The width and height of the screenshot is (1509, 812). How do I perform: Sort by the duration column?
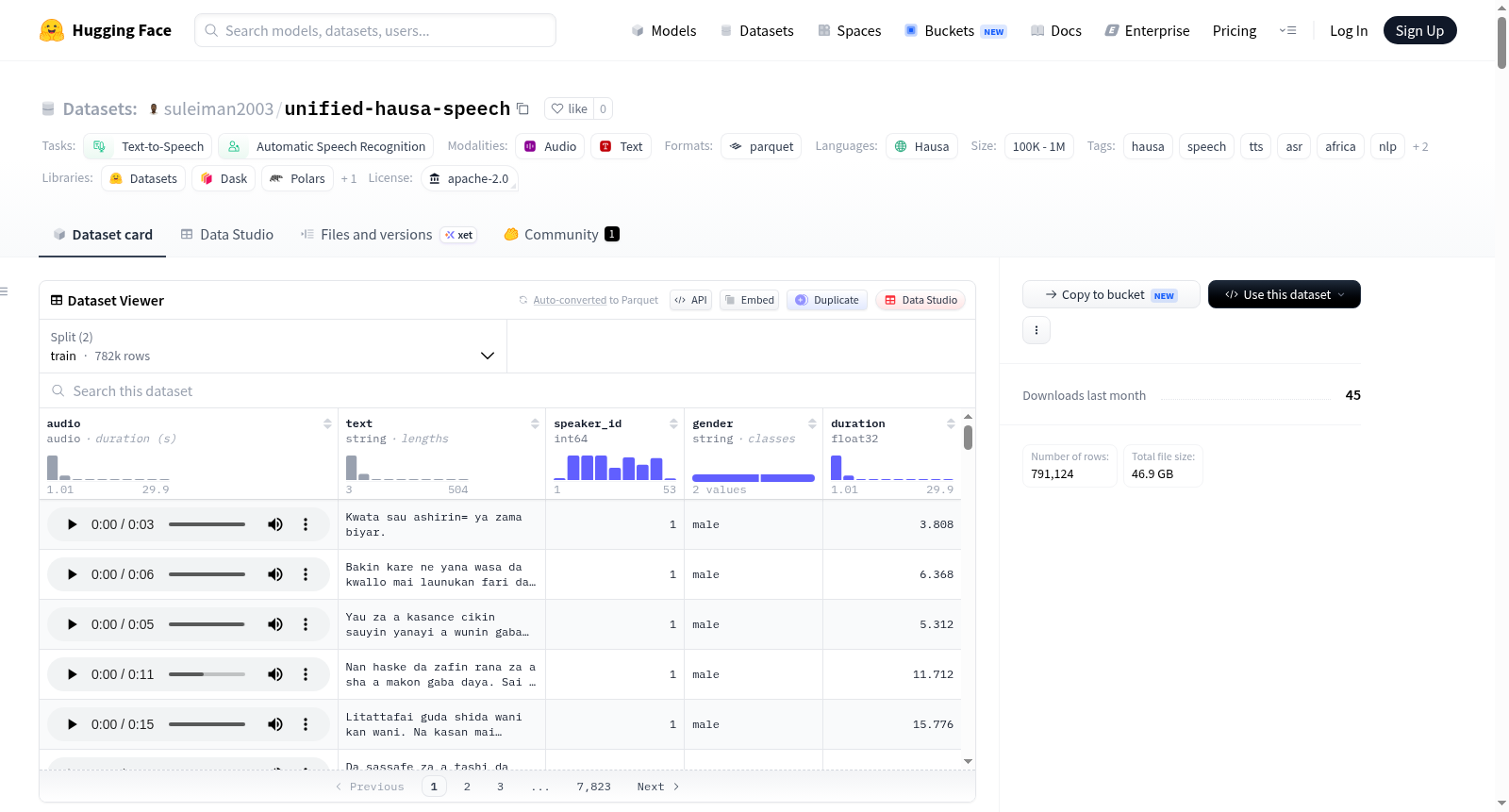pos(951,424)
